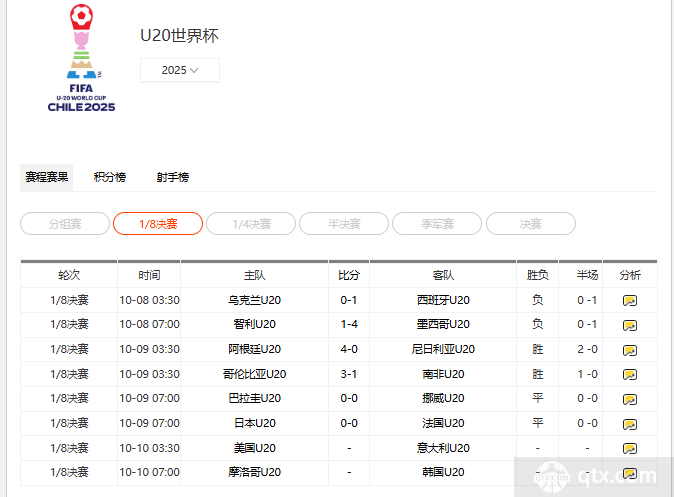
Task: Select the 赛程赛果 tab
Action: [x=47, y=177]
